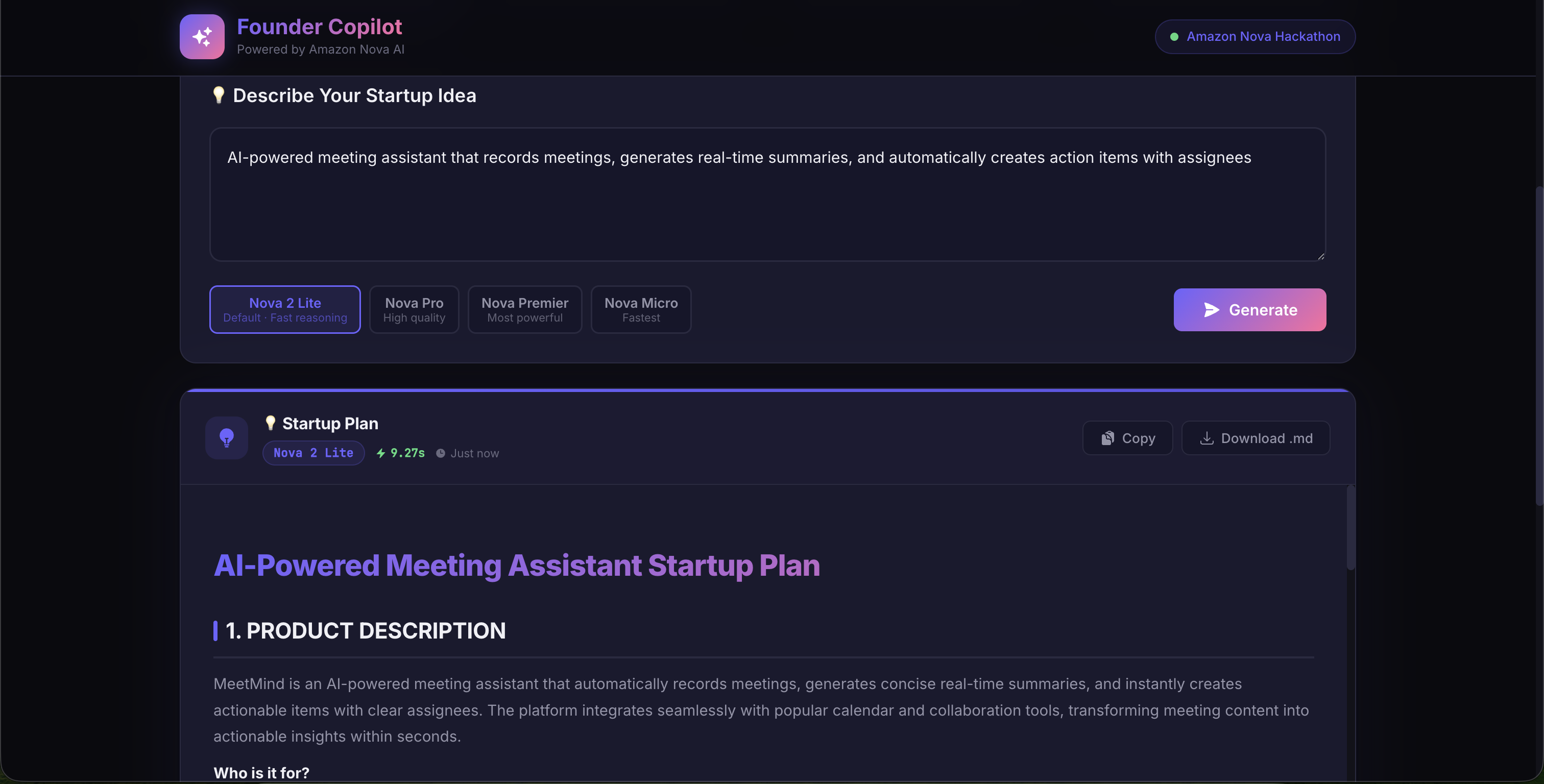Click the clock icon next to Just now
The width and height of the screenshot is (1544, 784).
(x=441, y=453)
